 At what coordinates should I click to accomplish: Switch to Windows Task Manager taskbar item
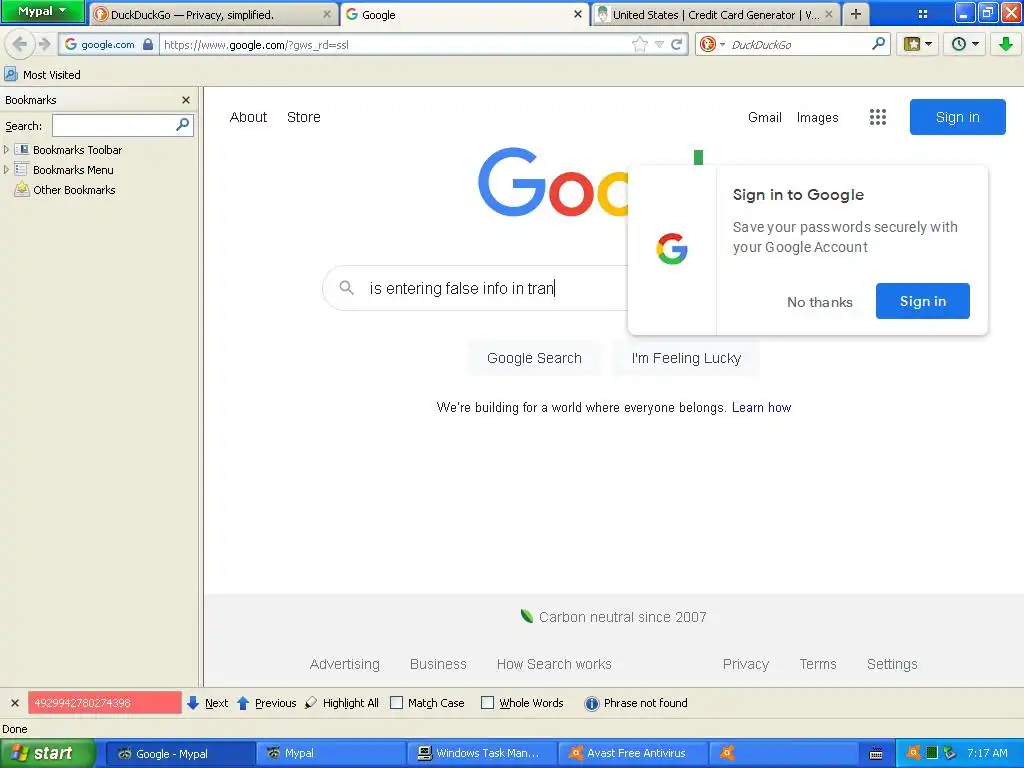(x=481, y=753)
